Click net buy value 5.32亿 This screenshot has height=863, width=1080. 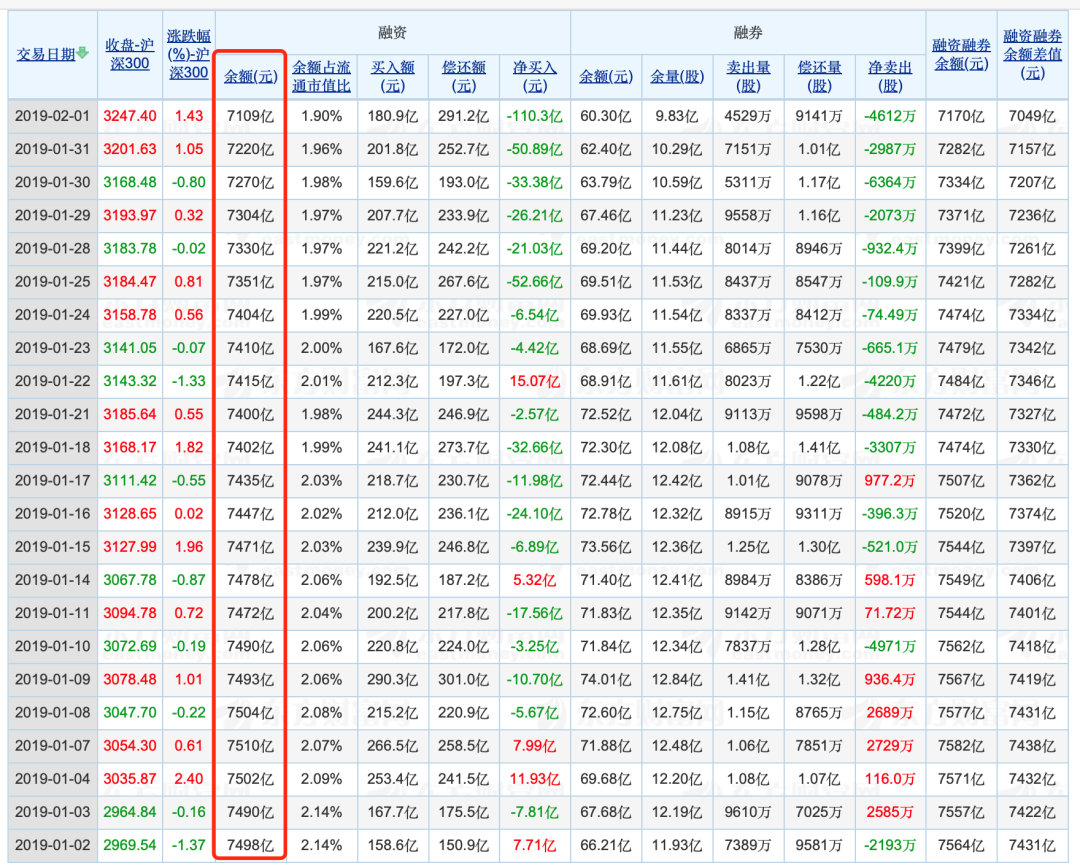point(534,580)
